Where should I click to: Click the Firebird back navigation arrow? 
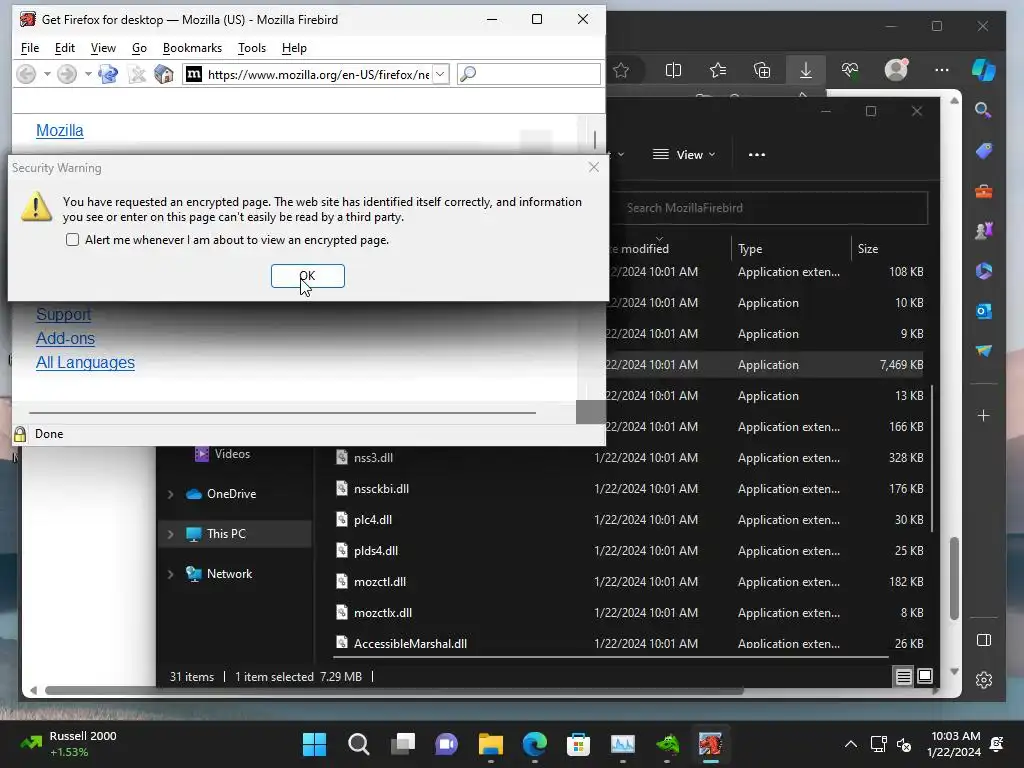point(26,74)
